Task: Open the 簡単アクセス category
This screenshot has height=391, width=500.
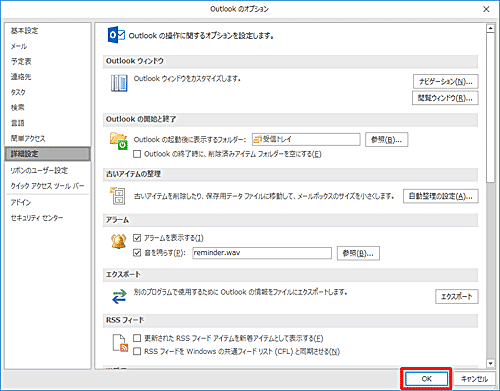Action: pyautogui.click(x=28, y=138)
